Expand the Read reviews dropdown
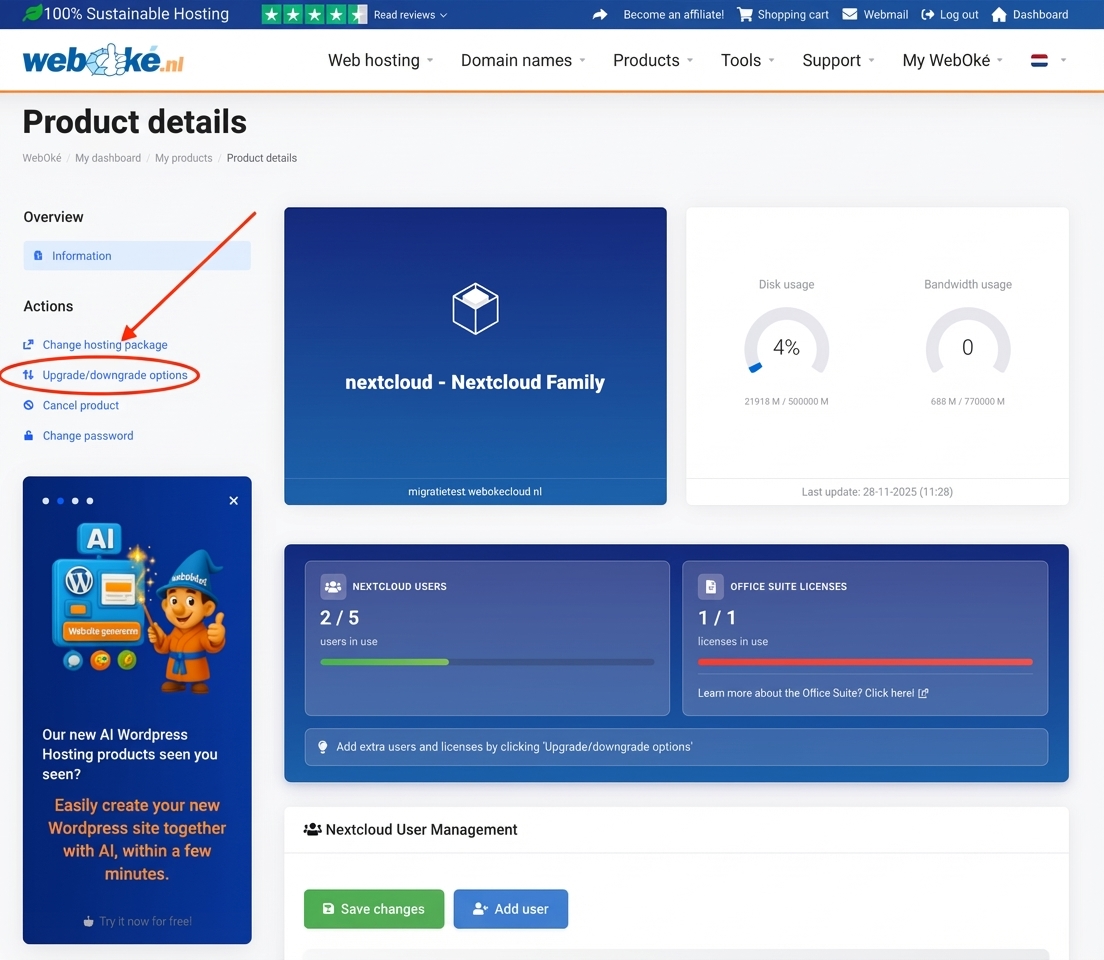1104x960 pixels. point(410,15)
